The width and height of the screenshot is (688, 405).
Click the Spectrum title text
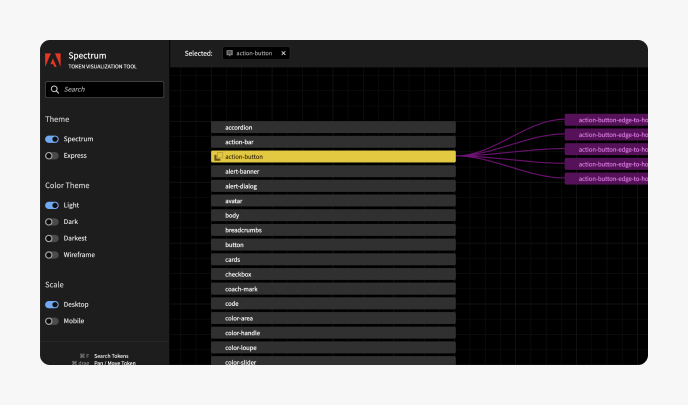(x=87, y=56)
